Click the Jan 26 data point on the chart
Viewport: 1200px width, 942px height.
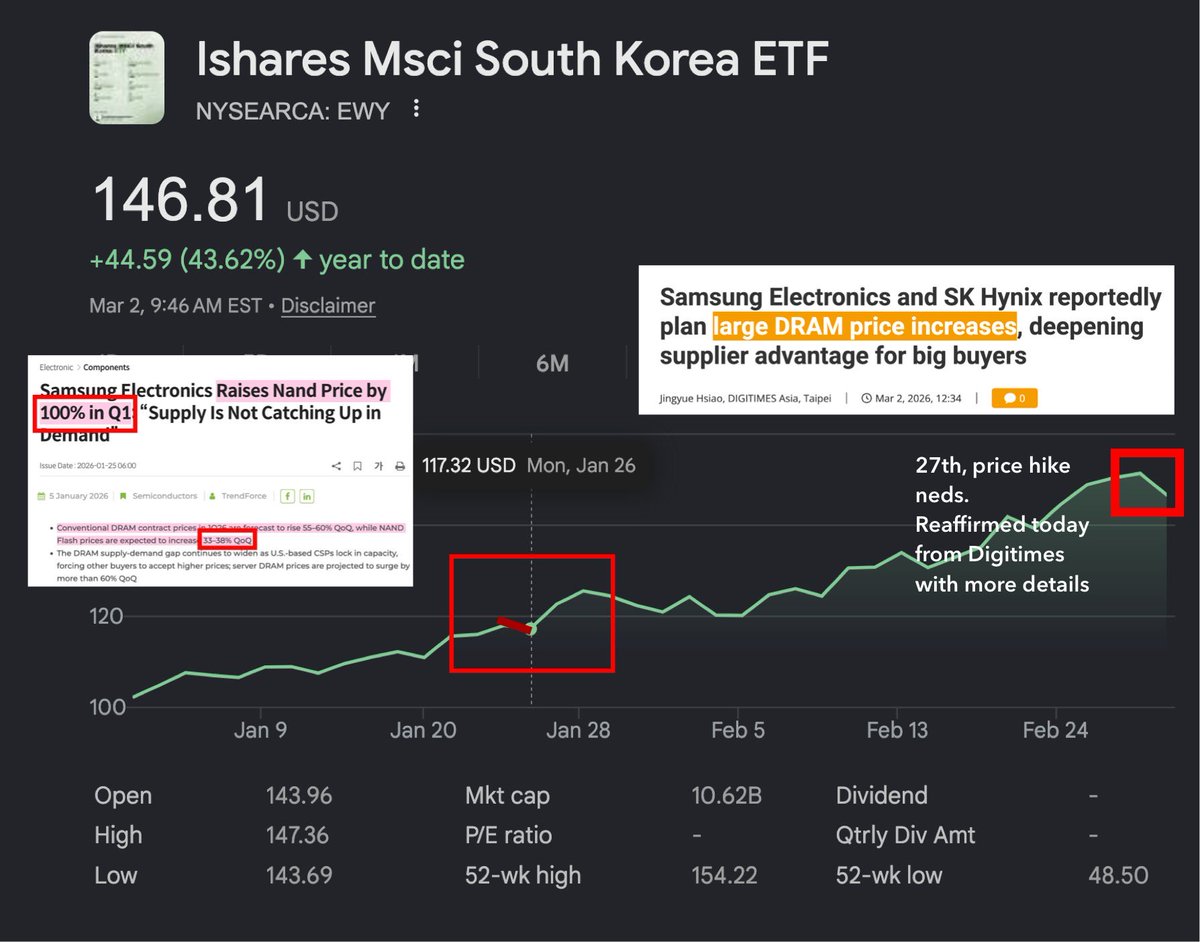[x=531, y=629]
